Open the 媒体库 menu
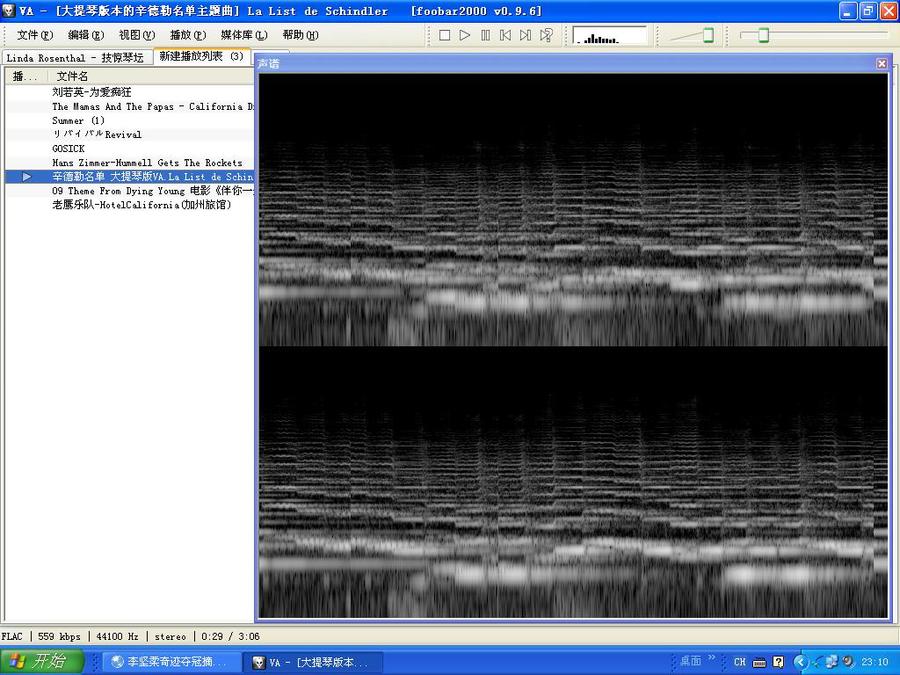Screen dimensions: 900x675 click(244, 35)
